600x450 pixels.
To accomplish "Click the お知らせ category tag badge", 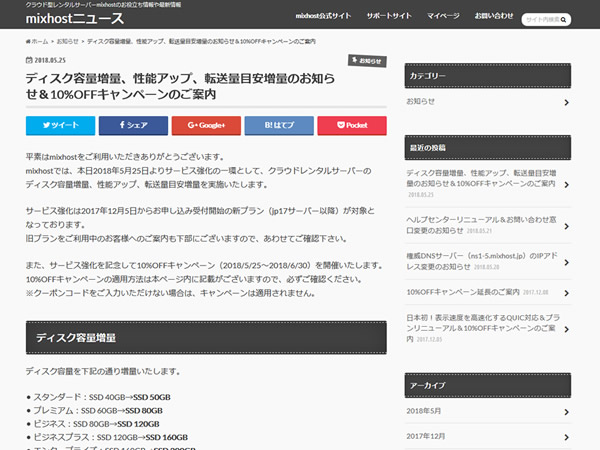I will pyautogui.click(x=367, y=60).
